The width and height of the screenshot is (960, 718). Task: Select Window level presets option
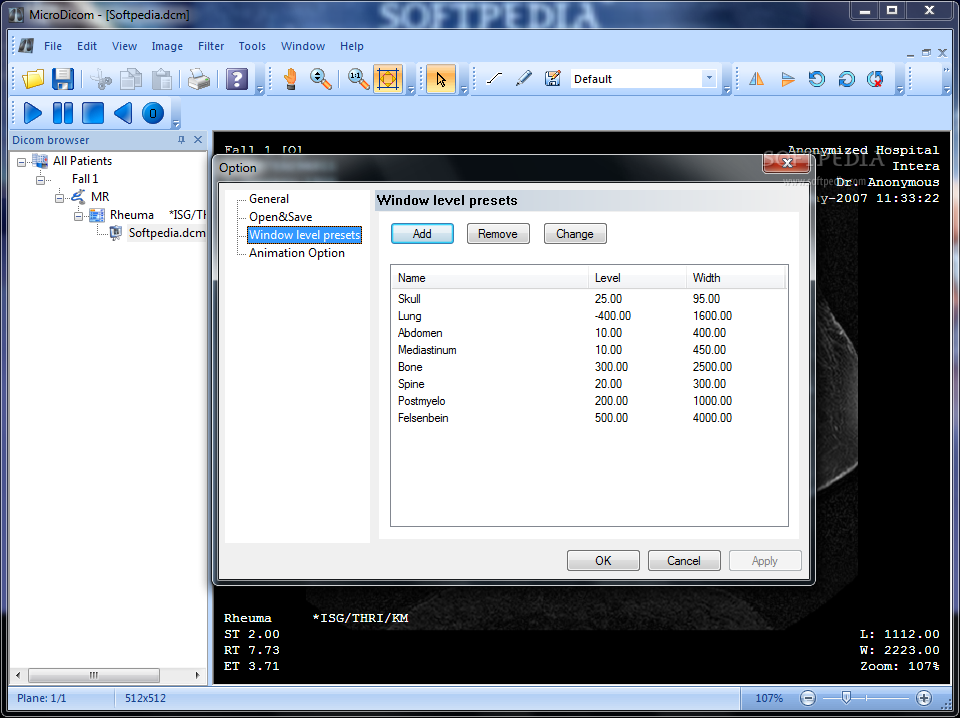304,235
